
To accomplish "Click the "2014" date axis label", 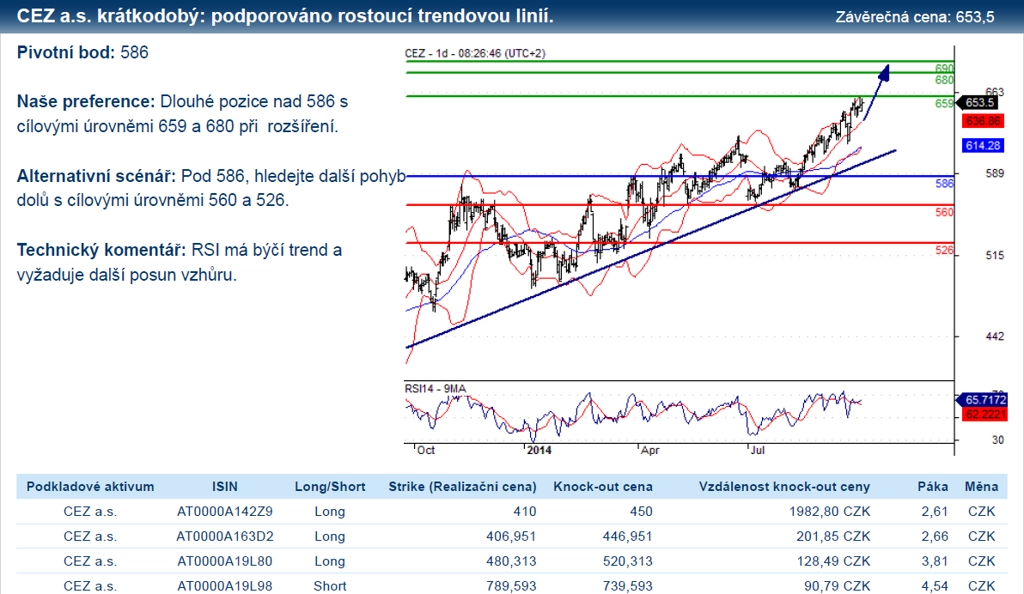I will [x=539, y=450].
